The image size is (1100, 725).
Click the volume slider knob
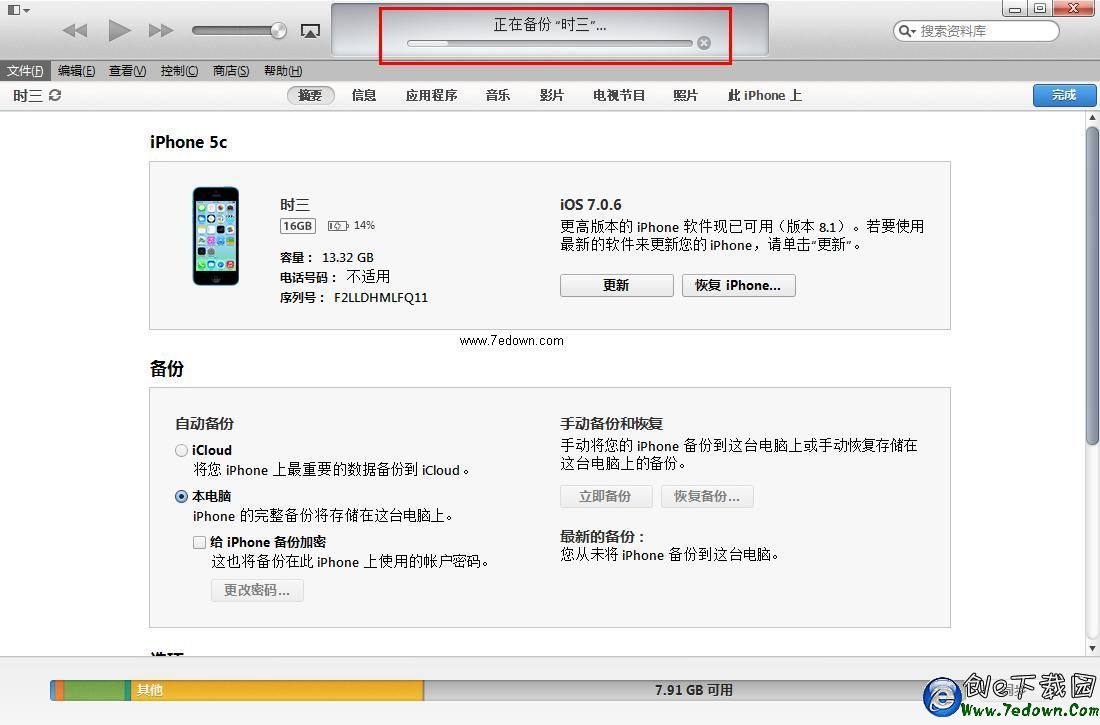click(x=278, y=31)
